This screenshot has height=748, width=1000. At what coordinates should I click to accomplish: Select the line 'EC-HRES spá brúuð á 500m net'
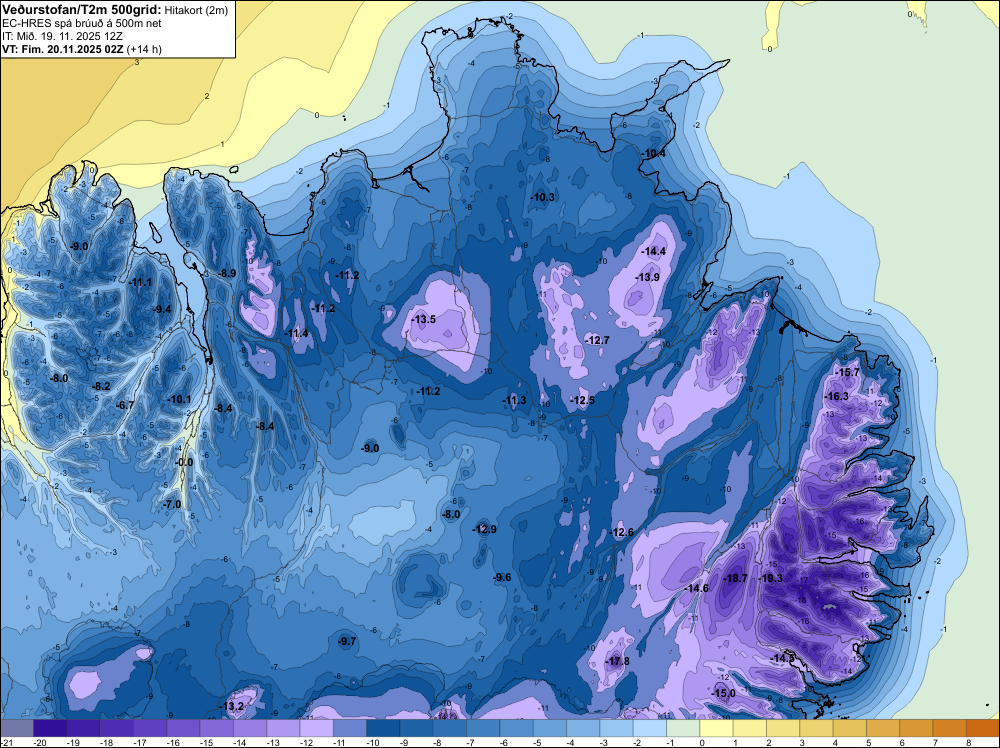pyautogui.click(x=82, y=23)
